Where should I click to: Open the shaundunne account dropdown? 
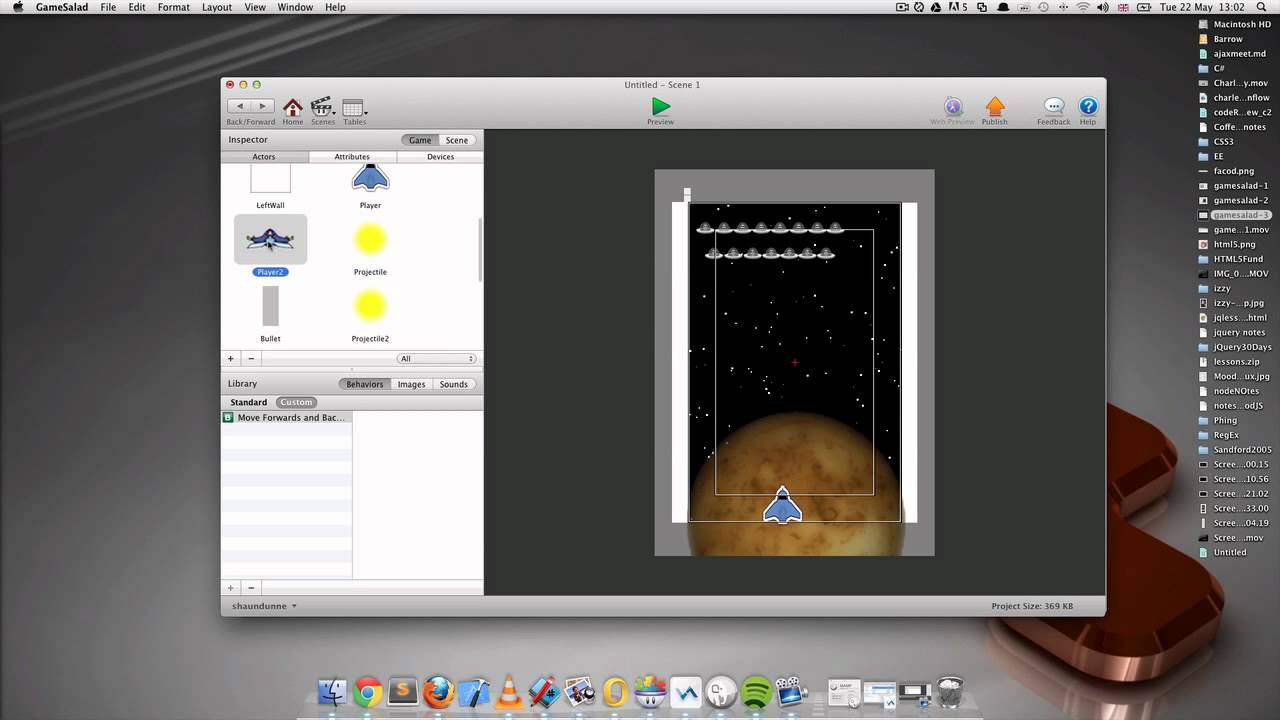[264, 606]
